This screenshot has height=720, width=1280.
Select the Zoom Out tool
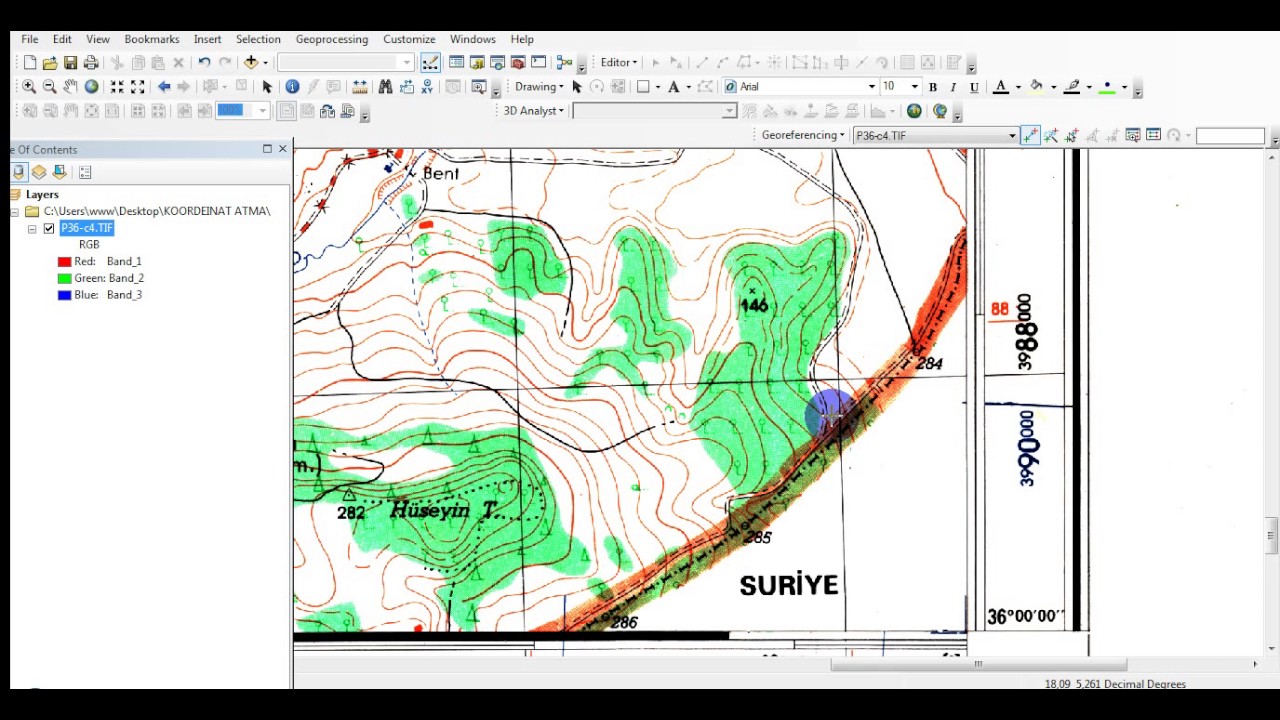point(50,87)
